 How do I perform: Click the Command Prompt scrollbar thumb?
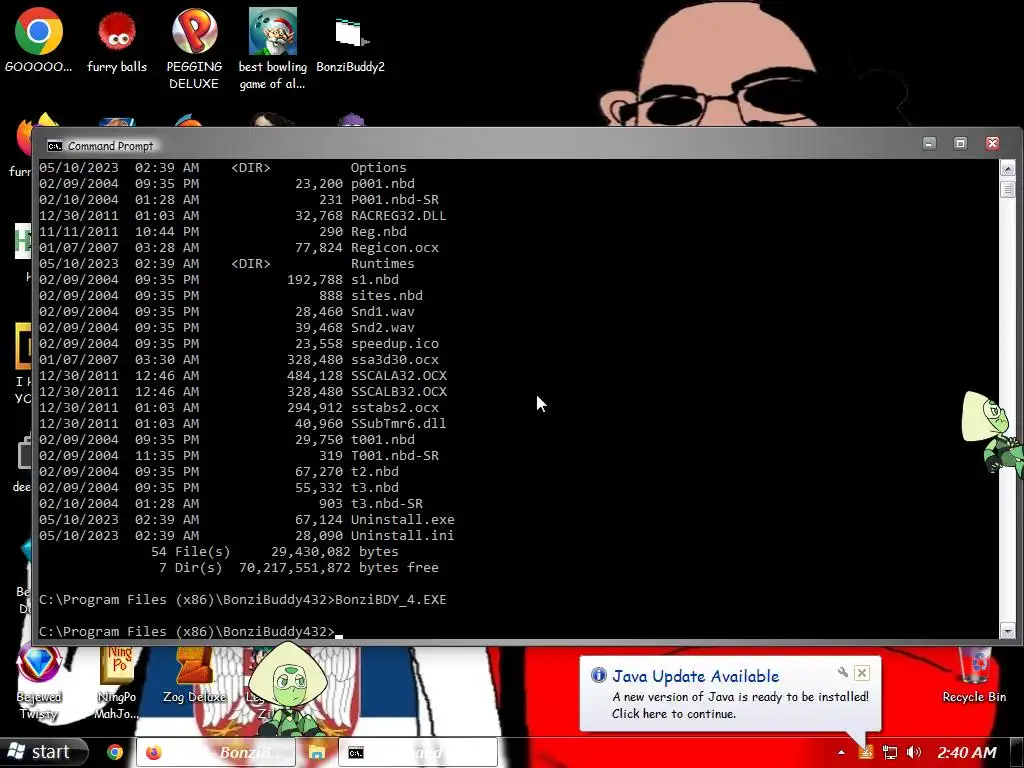1007,189
